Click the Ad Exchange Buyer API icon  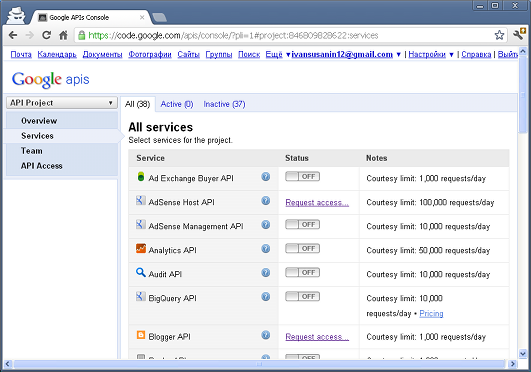(x=141, y=177)
